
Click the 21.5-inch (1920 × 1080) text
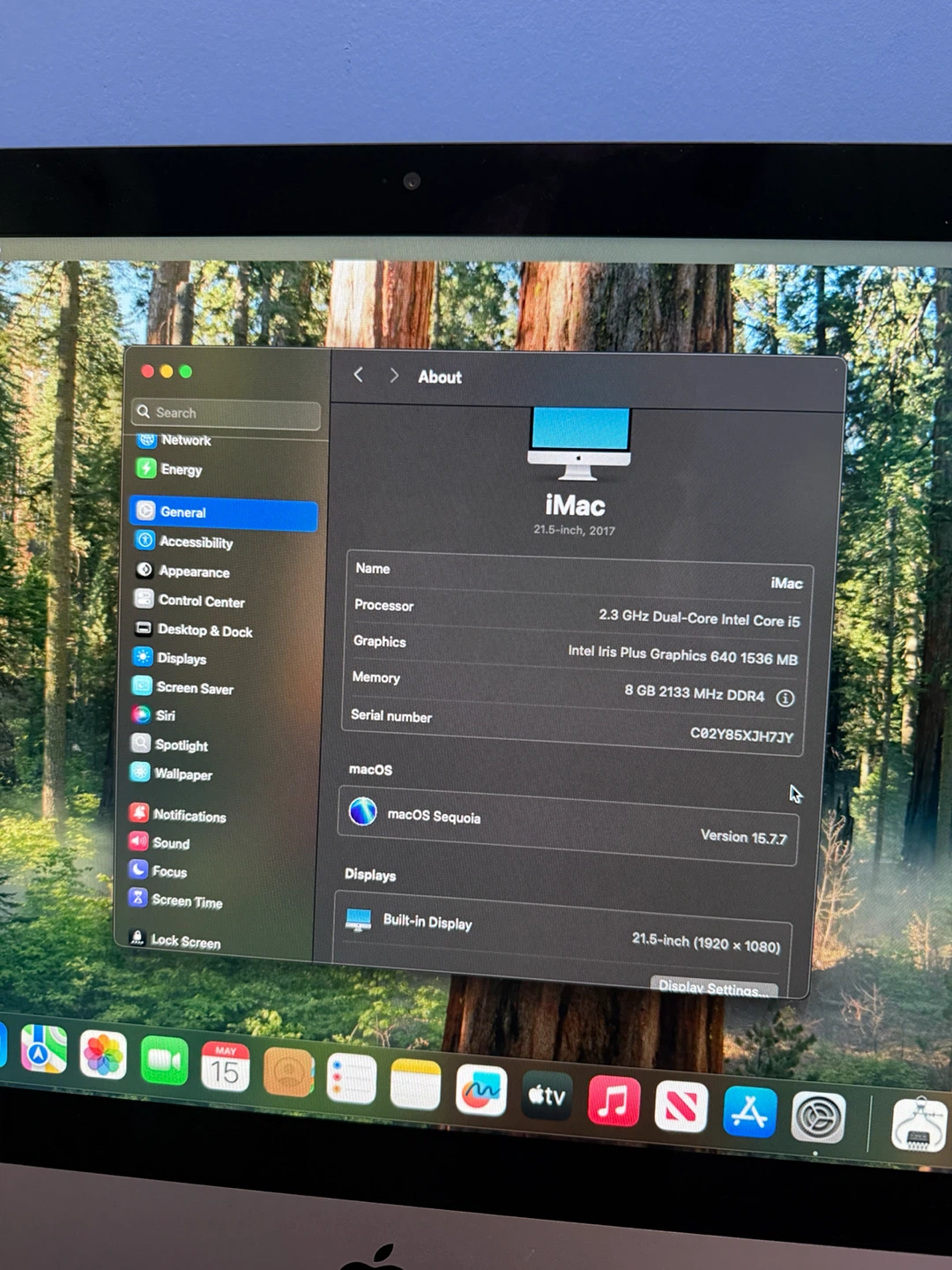[706, 943]
